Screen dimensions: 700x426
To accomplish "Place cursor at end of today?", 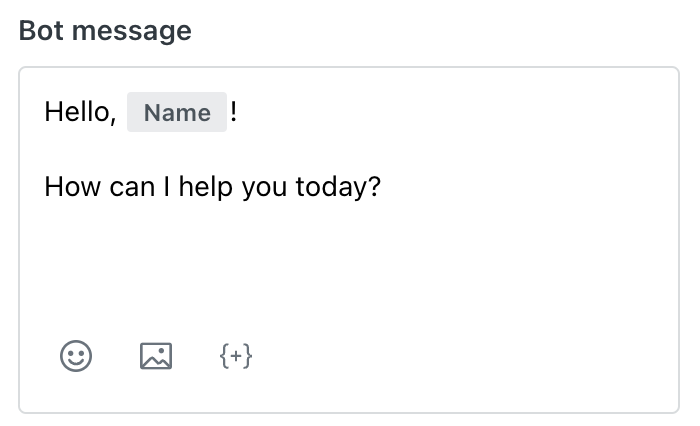I will click(x=381, y=187).
